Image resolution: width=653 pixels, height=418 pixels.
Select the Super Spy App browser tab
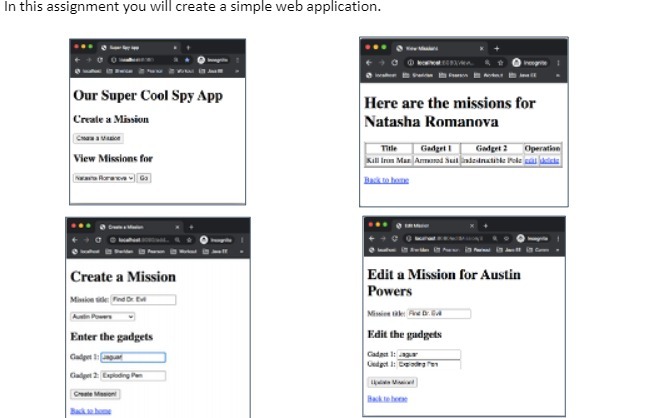[x=140, y=47]
